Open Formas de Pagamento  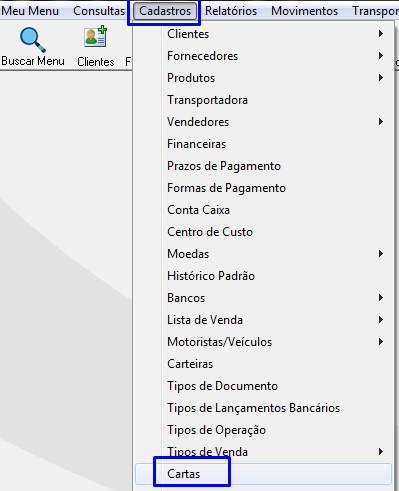click(263, 188)
